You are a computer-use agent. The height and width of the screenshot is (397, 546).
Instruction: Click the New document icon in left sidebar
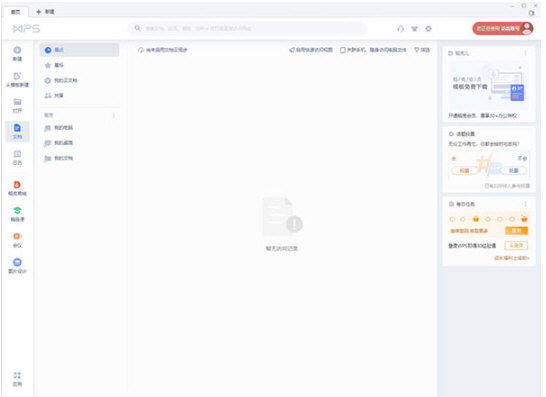coord(17,50)
